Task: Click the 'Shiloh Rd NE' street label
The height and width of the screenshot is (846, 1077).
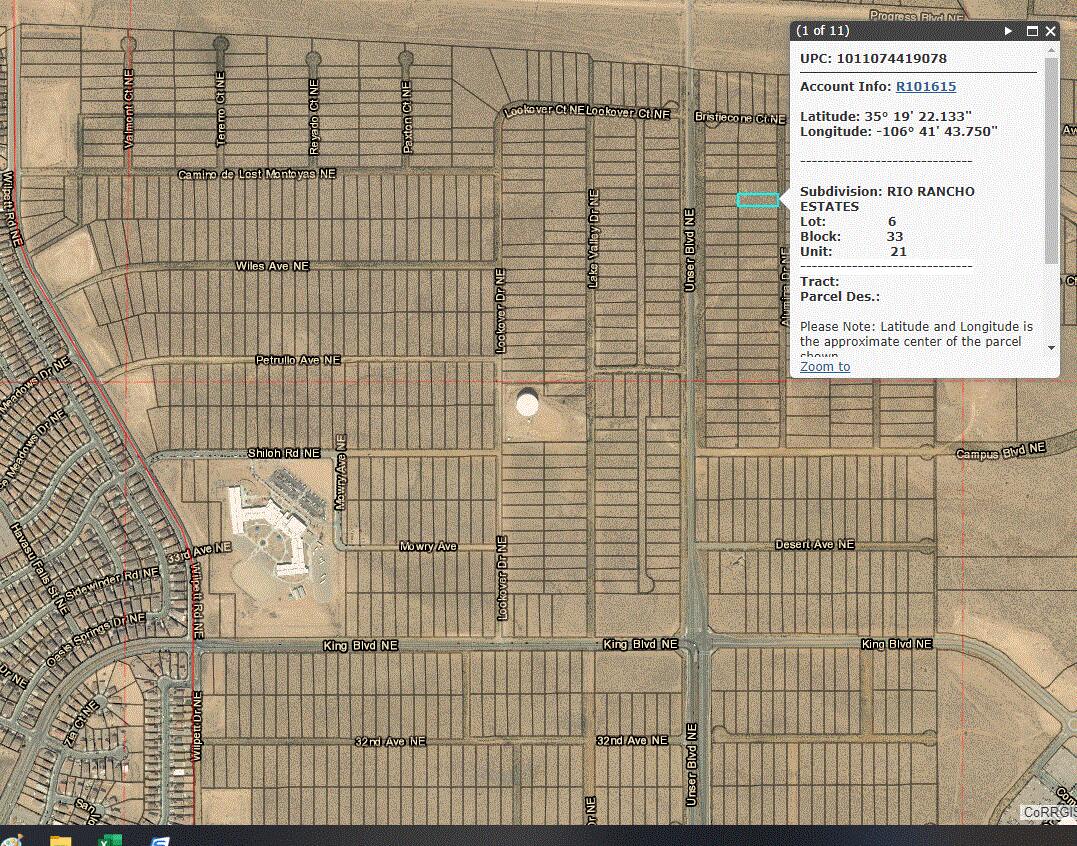Action: coord(284,453)
